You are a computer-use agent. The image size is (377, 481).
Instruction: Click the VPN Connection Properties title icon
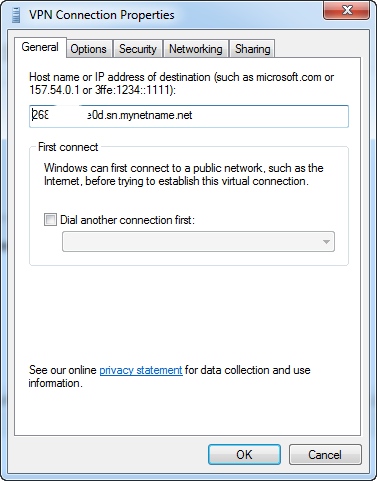(x=16, y=15)
